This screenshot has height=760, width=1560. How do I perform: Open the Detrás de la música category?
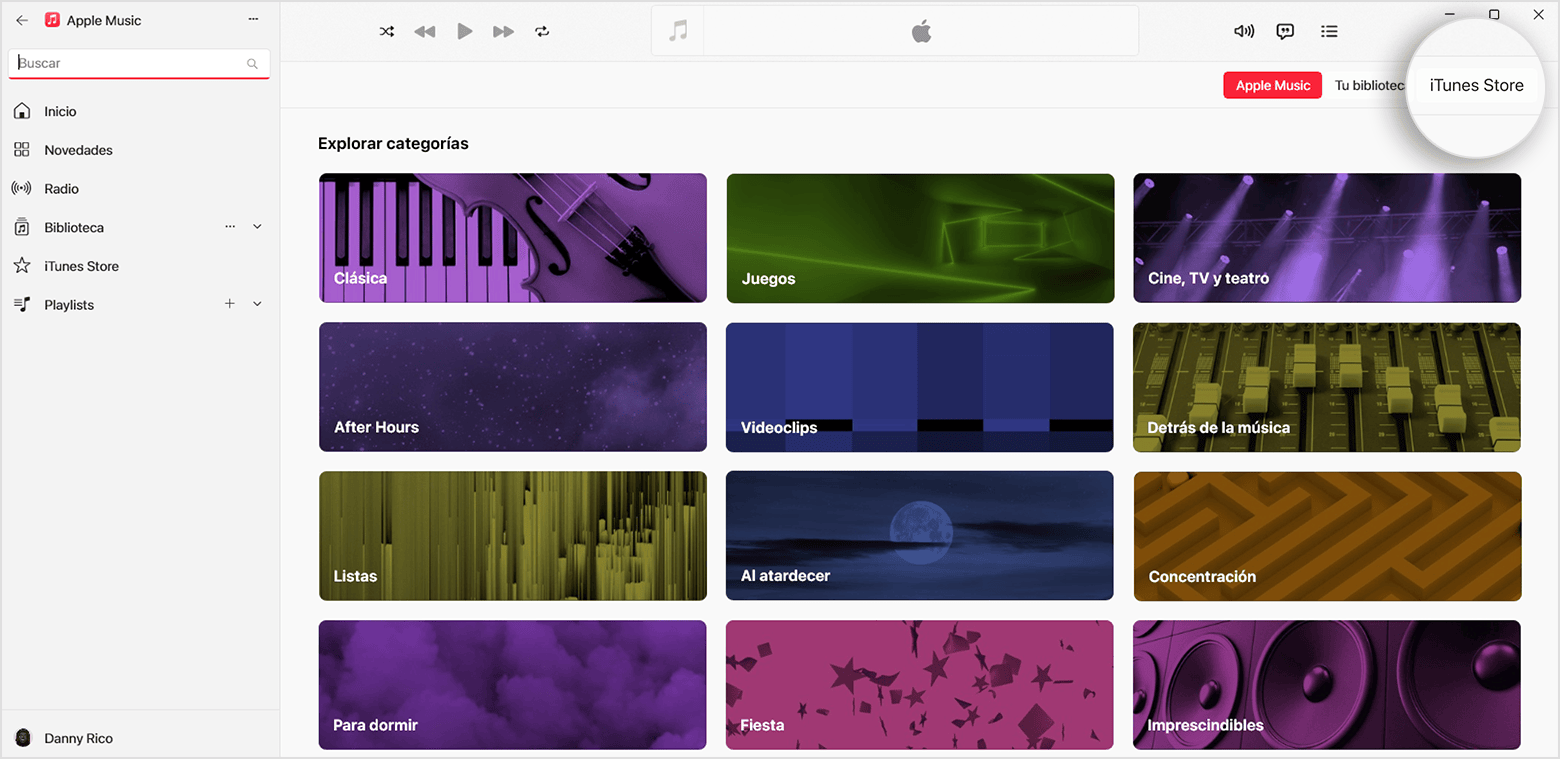tap(1327, 387)
